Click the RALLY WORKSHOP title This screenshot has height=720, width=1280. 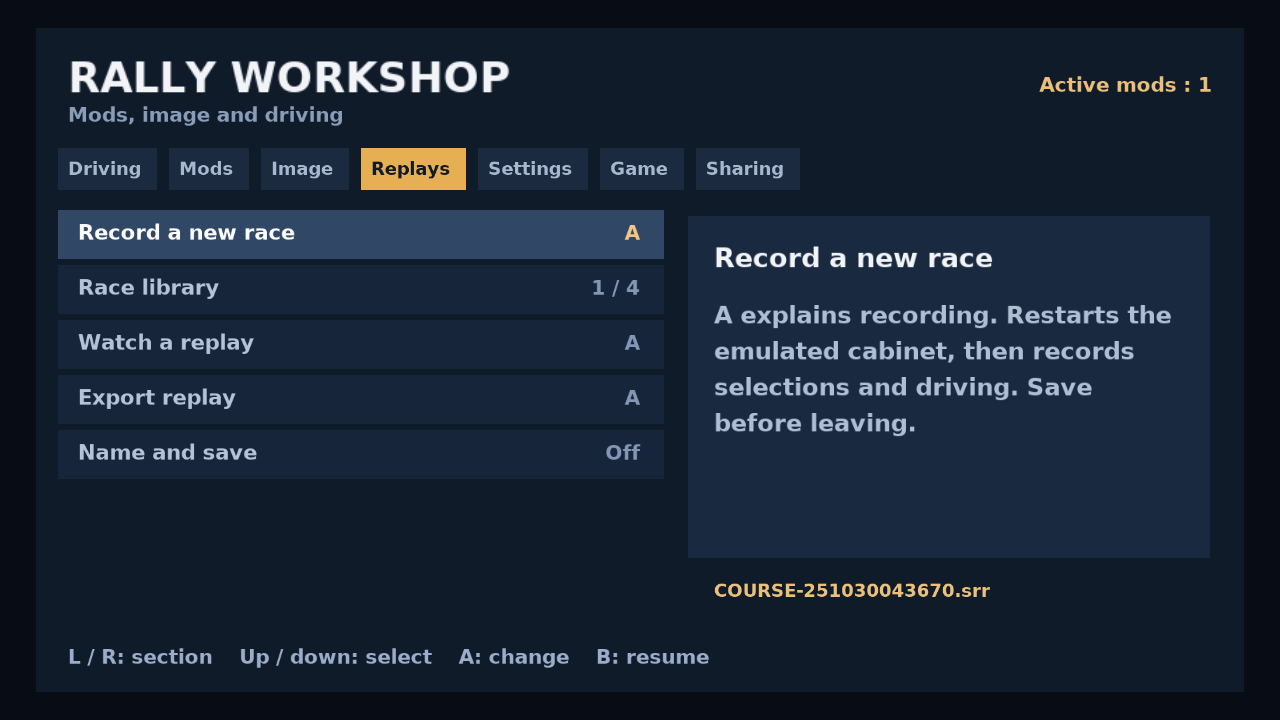(289, 78)
